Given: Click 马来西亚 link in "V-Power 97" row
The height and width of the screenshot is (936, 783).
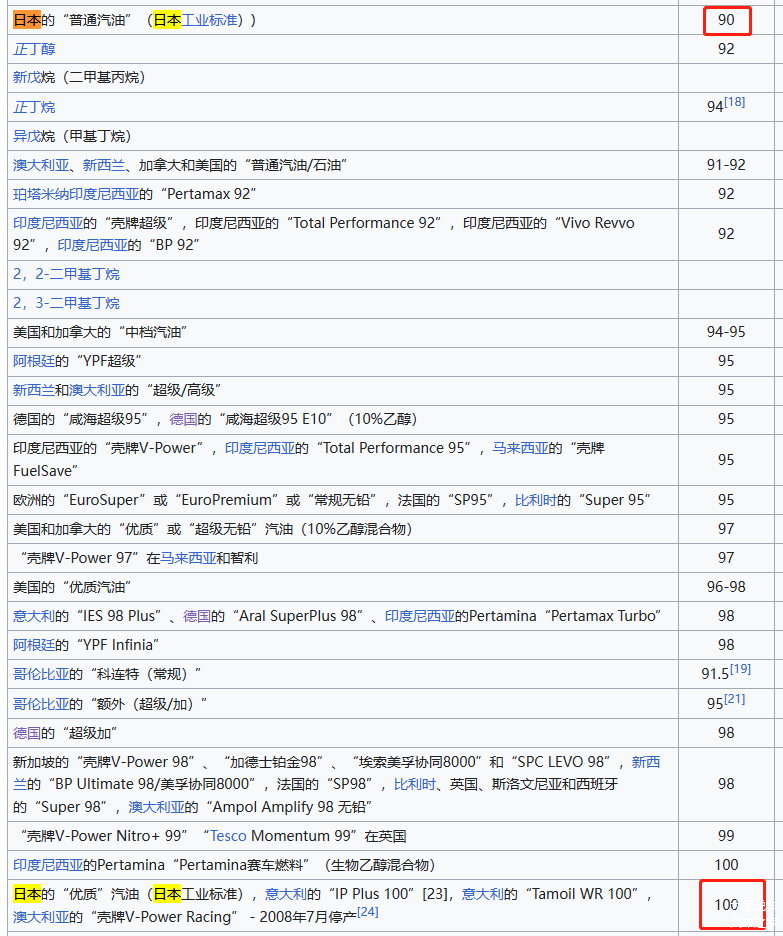Looking at the screenshot, I should [188, 558].
